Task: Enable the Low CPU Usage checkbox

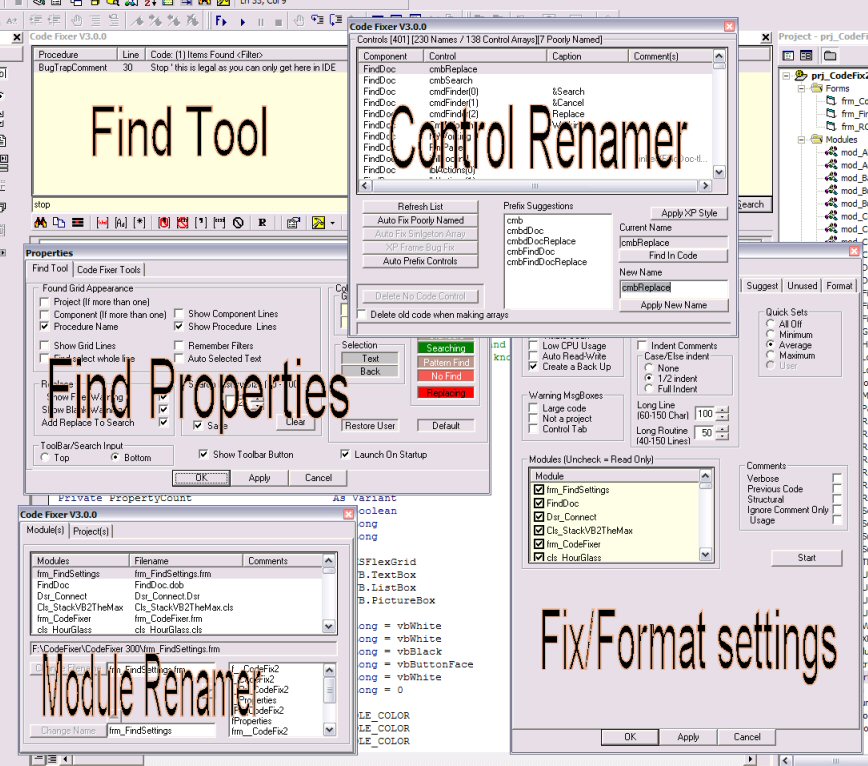Action: coord(533,346)
